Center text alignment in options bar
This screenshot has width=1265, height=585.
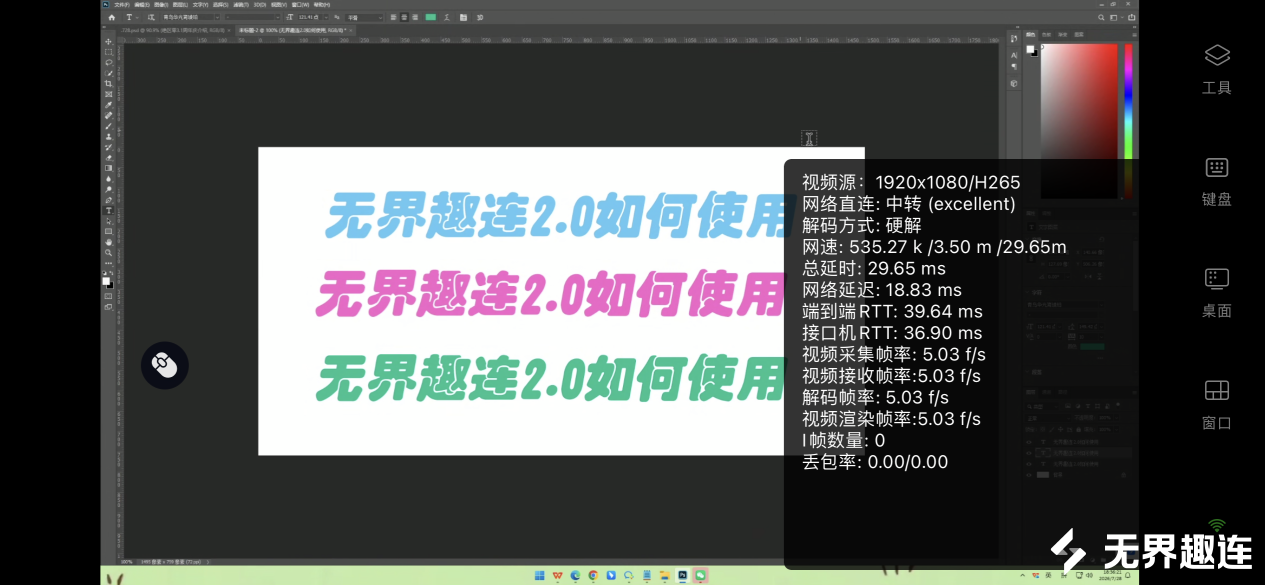404,17
